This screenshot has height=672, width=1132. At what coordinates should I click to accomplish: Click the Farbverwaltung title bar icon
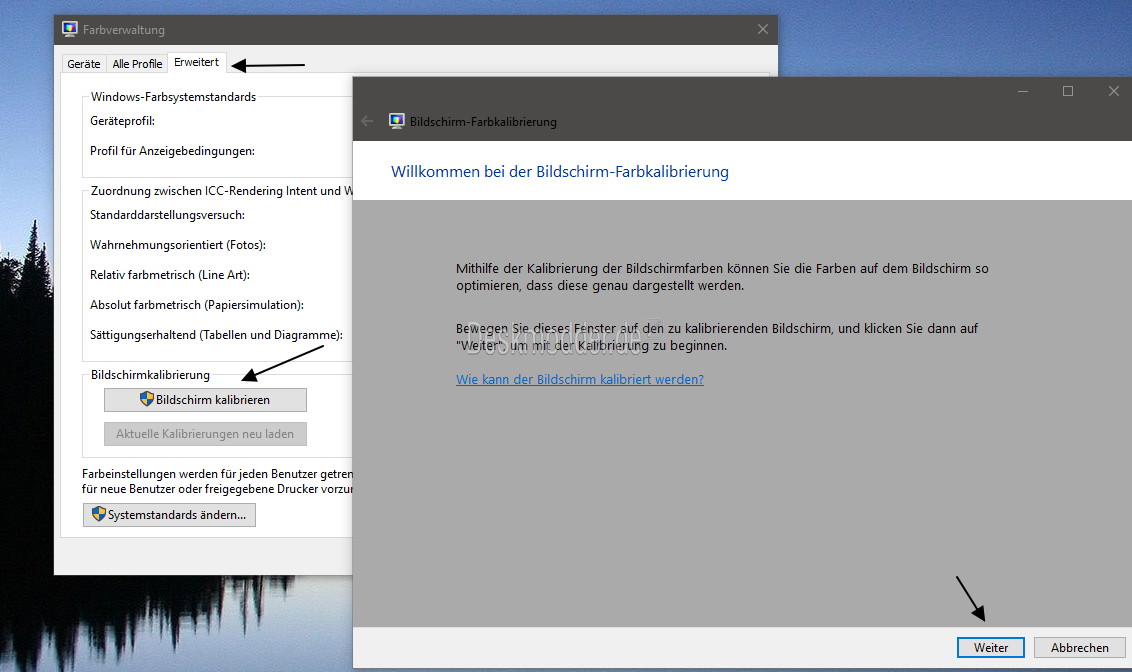click(x=69, y=29)
